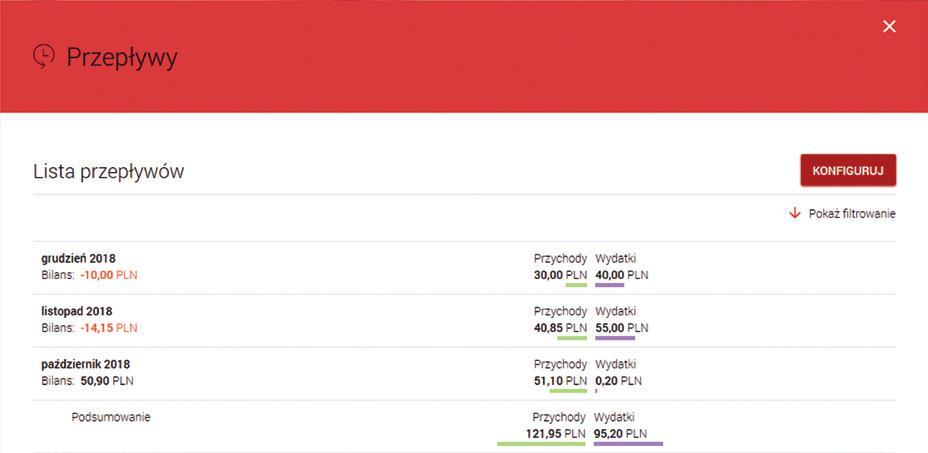Image resolution: width=928 pixels, height=453 pixels.
Task: Open the październik 2018 cash flow row
Action: pos(464,374)
